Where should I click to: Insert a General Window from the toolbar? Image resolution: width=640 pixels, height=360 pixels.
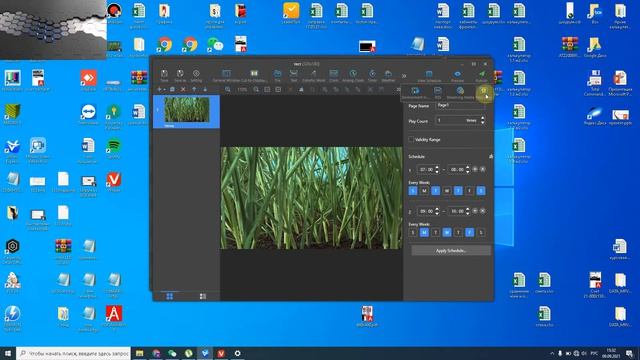coord(226,75)
